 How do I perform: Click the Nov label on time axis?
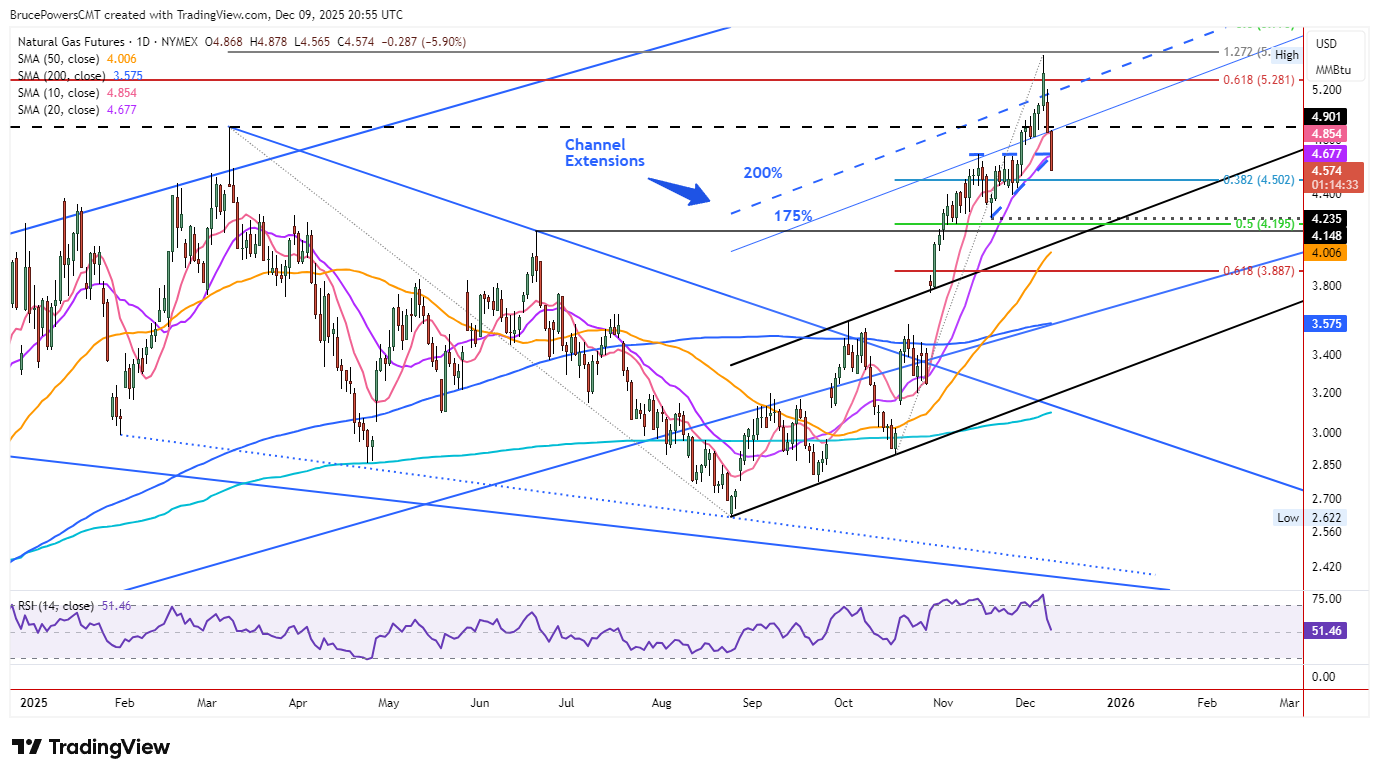point(942,703)
